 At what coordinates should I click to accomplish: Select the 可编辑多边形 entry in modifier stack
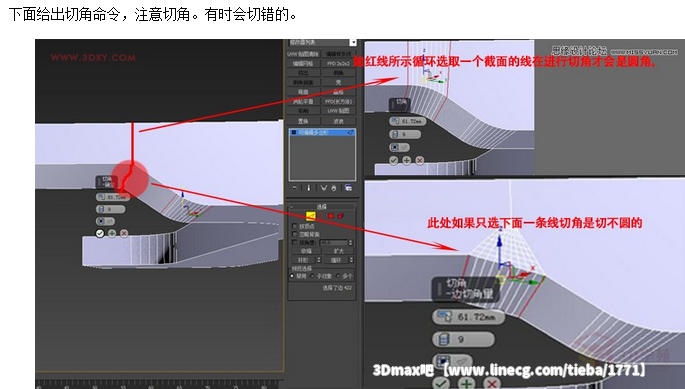coord(322,132)
